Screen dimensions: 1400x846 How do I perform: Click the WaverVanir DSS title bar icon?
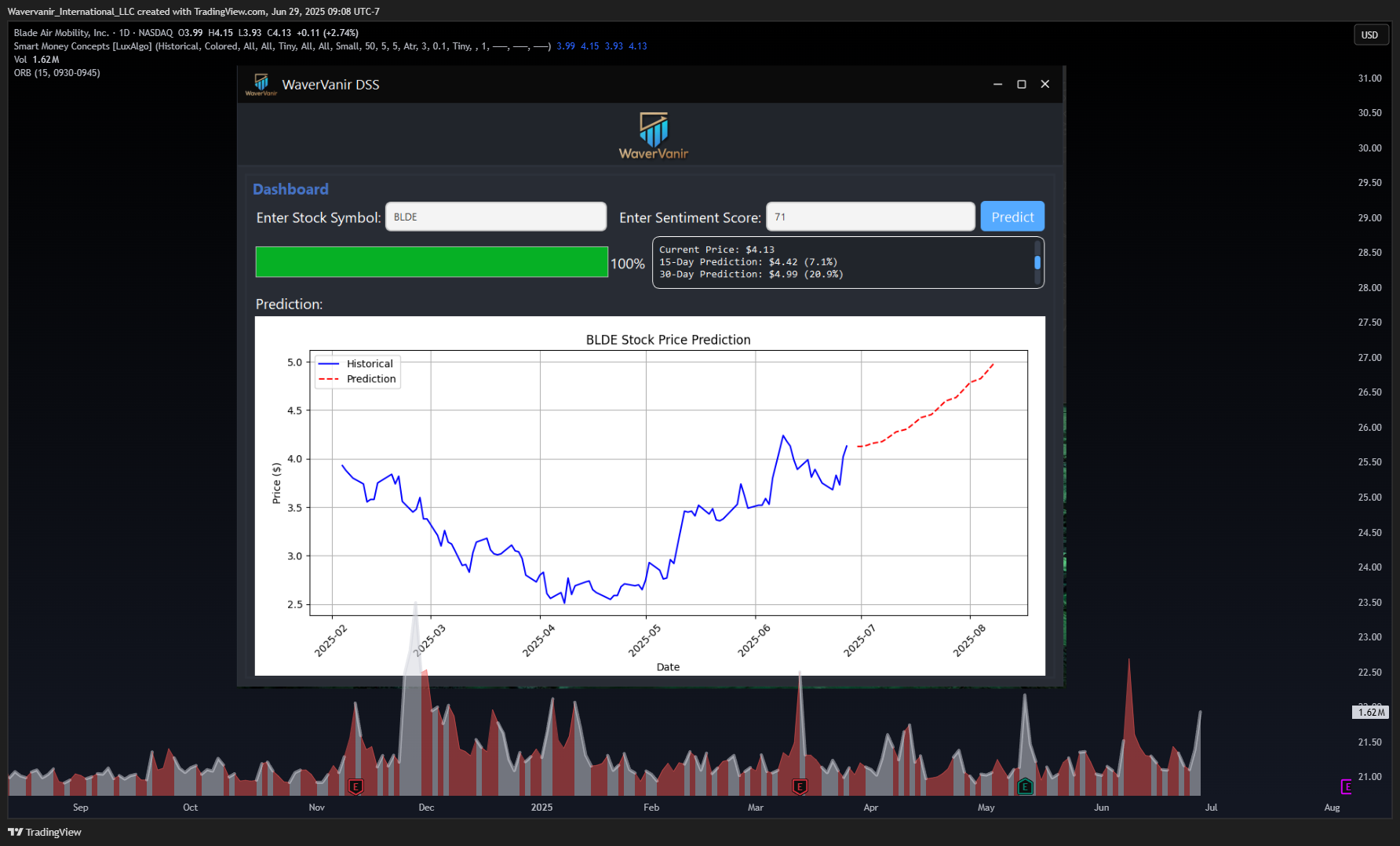[261, 84]
